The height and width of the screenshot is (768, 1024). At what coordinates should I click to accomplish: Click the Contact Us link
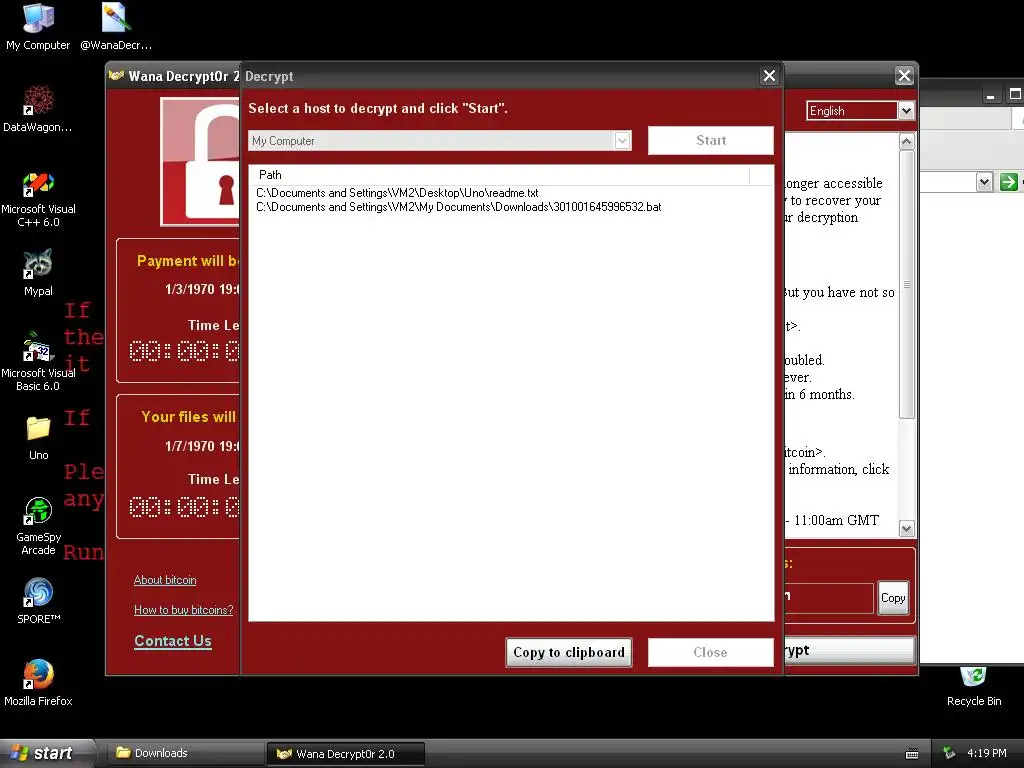click(173, 641)
